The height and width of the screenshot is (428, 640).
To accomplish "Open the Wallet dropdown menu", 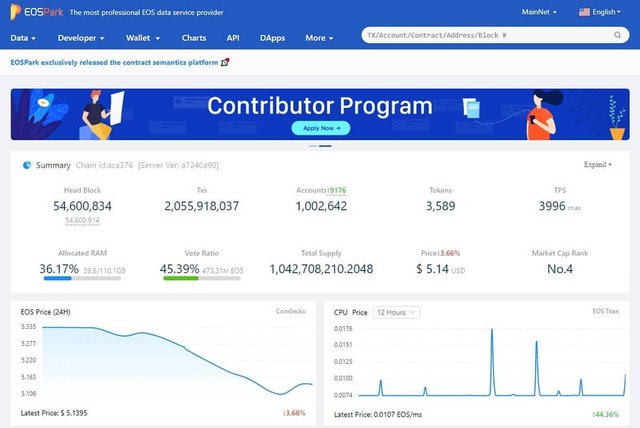I will pyautogui.click(x=142, y=38).
